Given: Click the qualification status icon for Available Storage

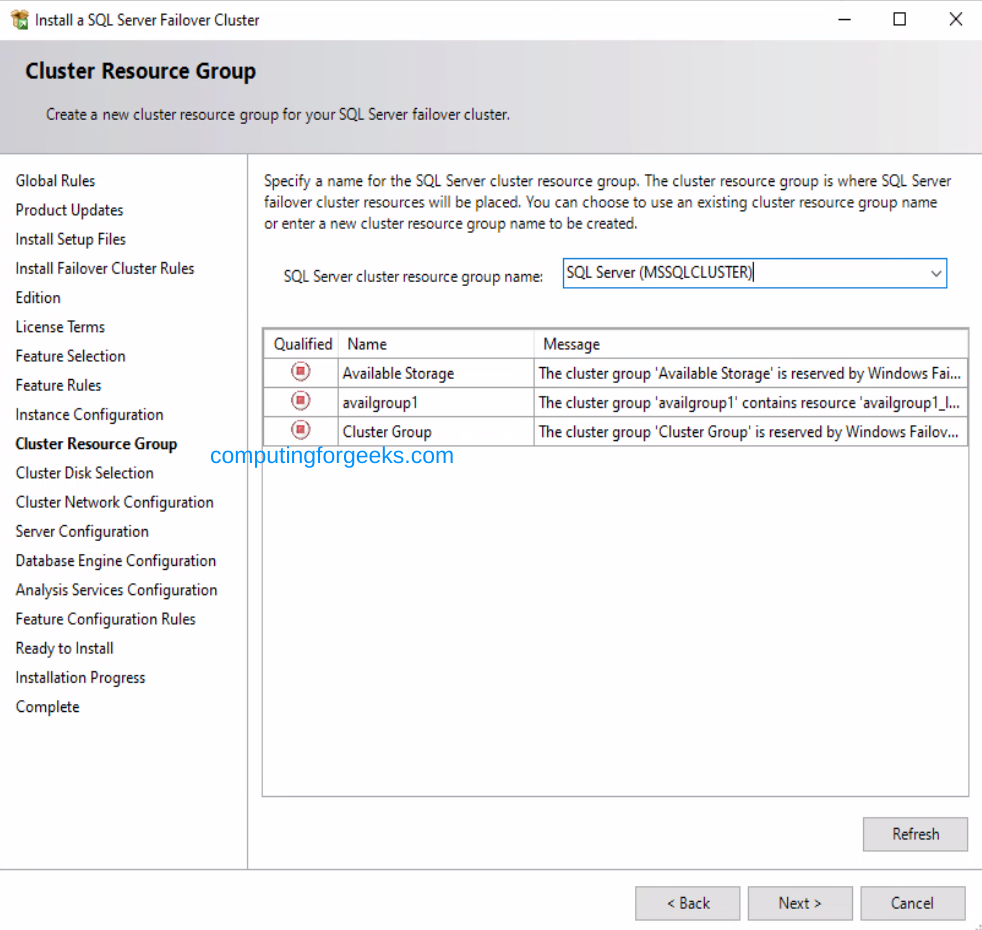Looking at the screenshot, I should 300,371.
